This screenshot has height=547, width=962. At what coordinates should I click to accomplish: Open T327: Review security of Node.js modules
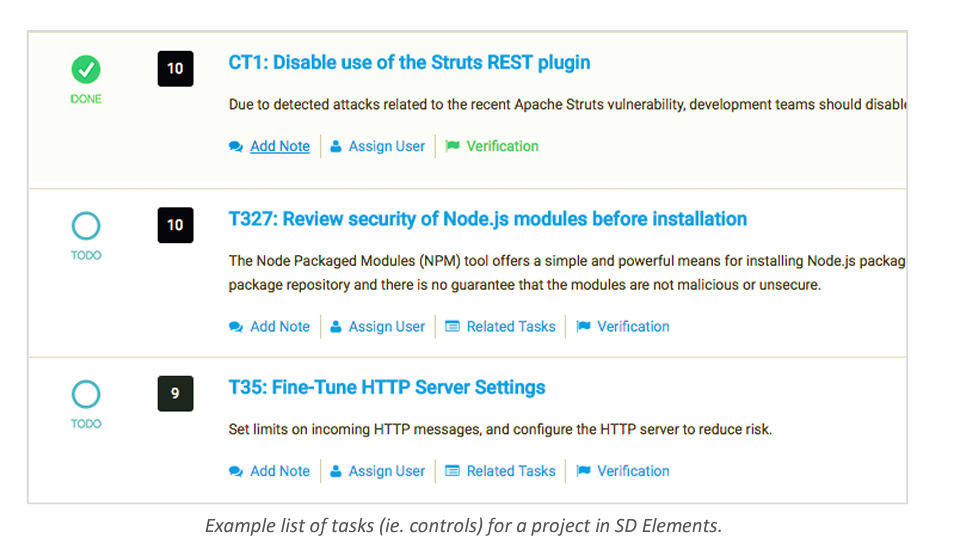[x=488, y=219]
